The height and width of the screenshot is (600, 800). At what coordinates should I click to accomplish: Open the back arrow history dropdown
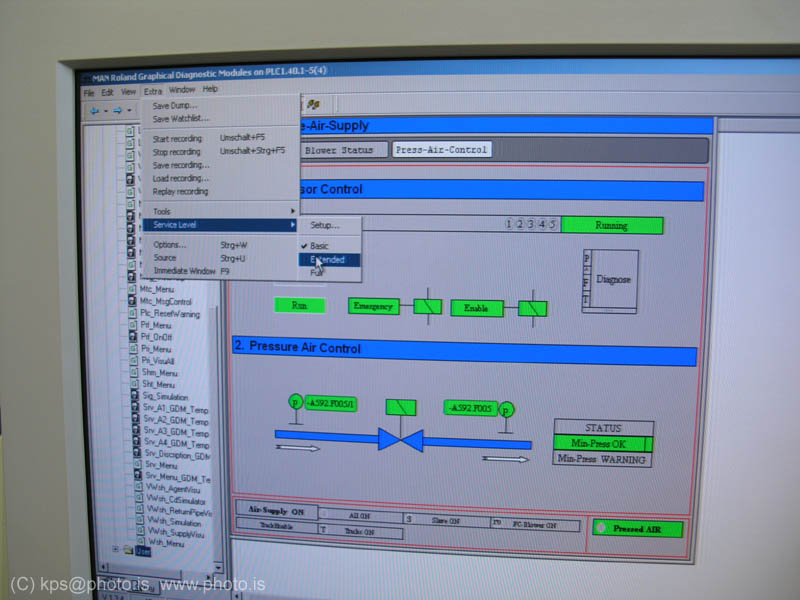(x=106, y=111)
